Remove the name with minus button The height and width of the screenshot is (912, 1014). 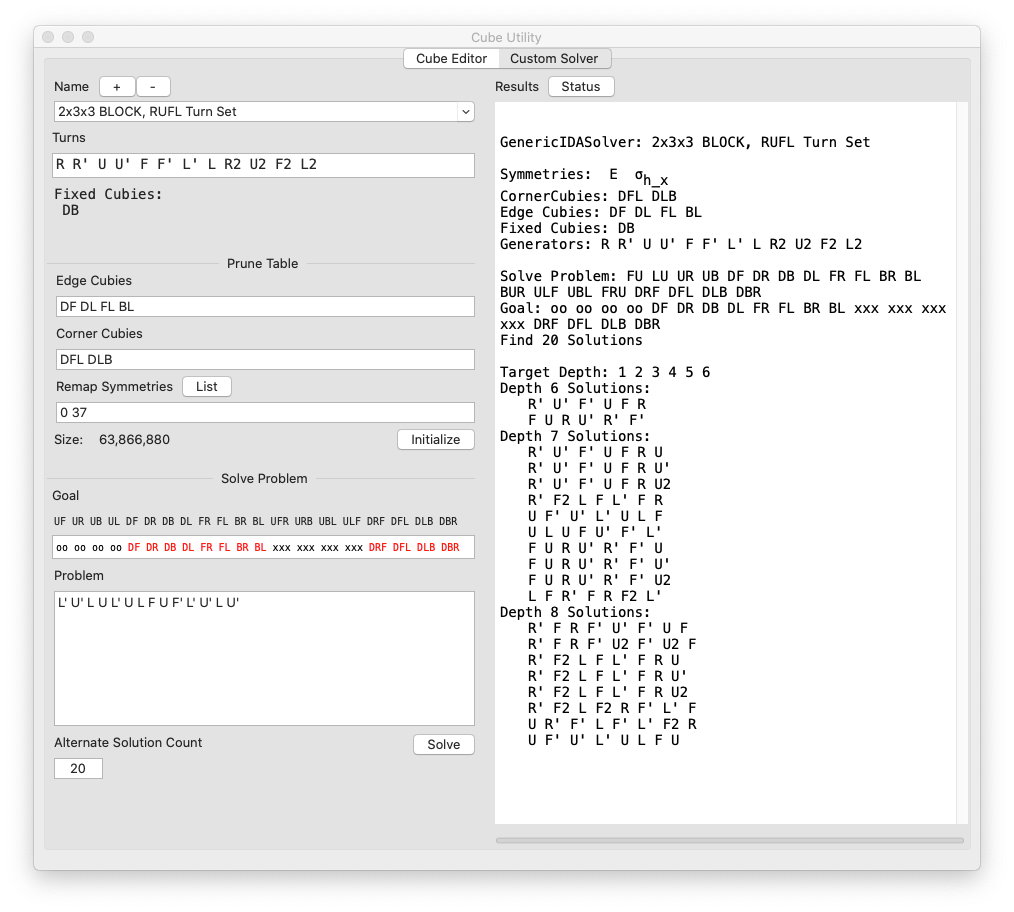pyautogui.click(x=153, y=87)
